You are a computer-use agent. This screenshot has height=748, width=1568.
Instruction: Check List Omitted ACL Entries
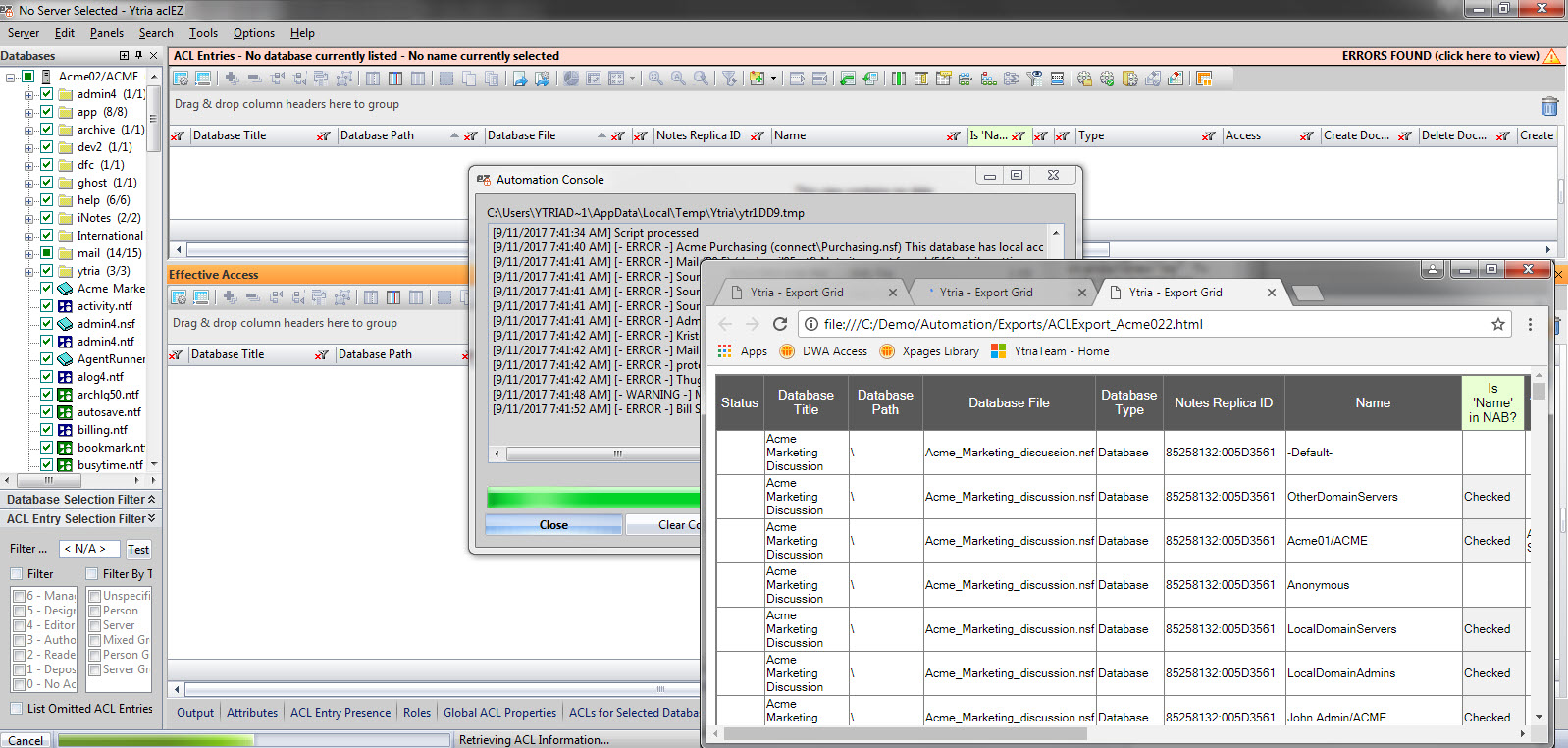(x=17, y=709)
